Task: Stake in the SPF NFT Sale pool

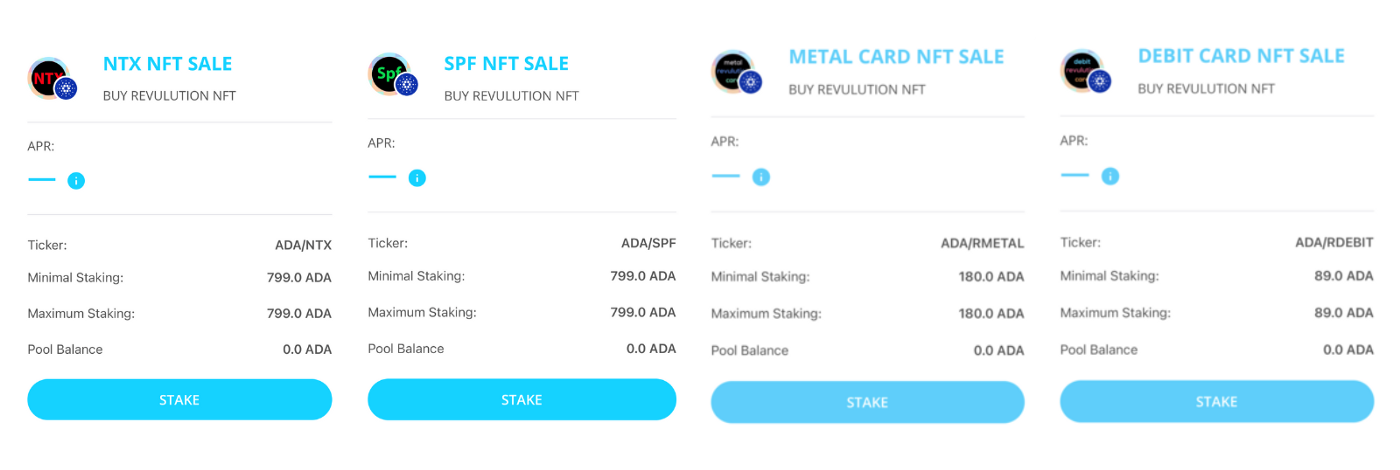Action: [x=522, y=399]
